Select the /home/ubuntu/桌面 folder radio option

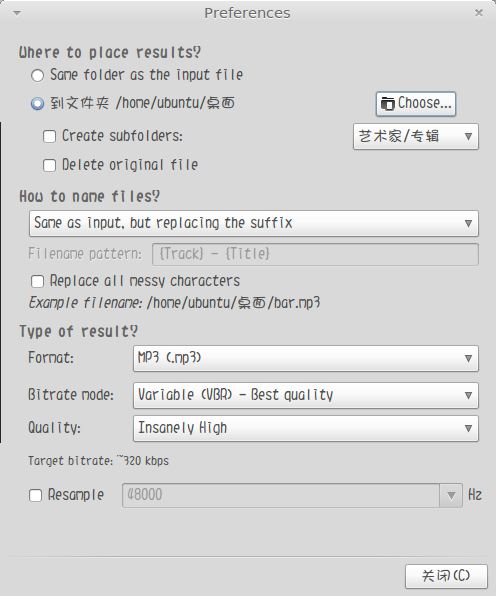click(37, 104)
